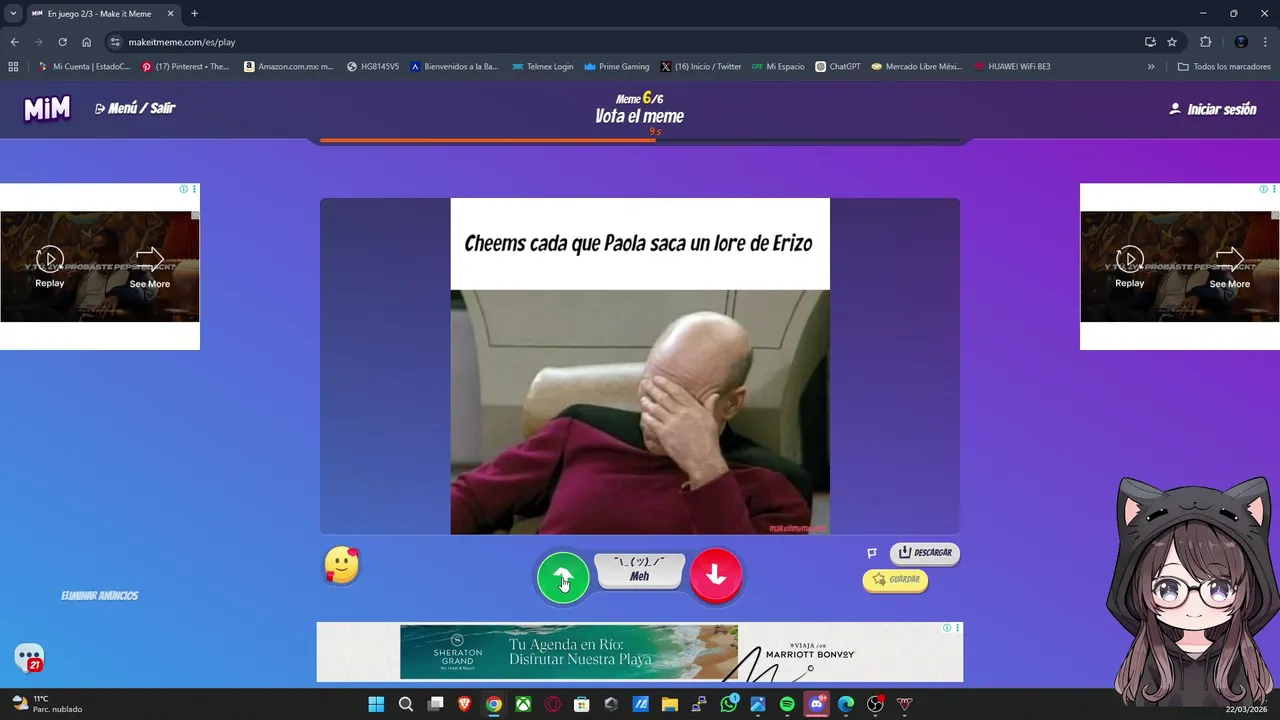Save the meme with Guardar
This screenshot has height=720, width=1280.
coord(895,580)
